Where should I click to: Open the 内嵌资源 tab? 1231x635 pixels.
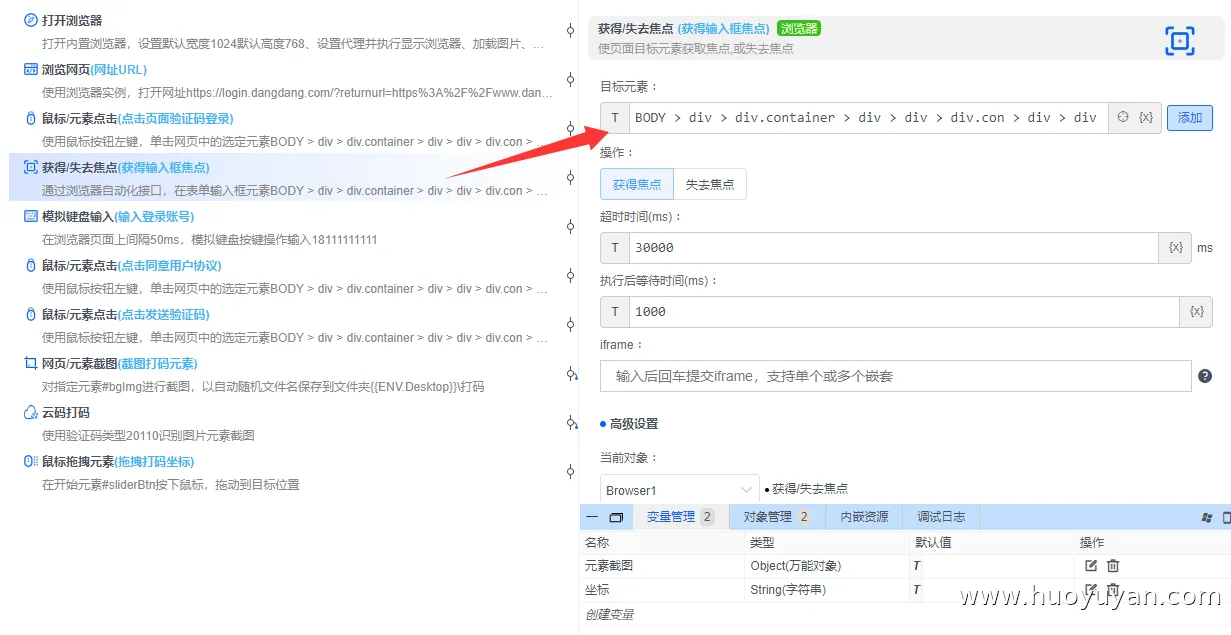[864, 517]
